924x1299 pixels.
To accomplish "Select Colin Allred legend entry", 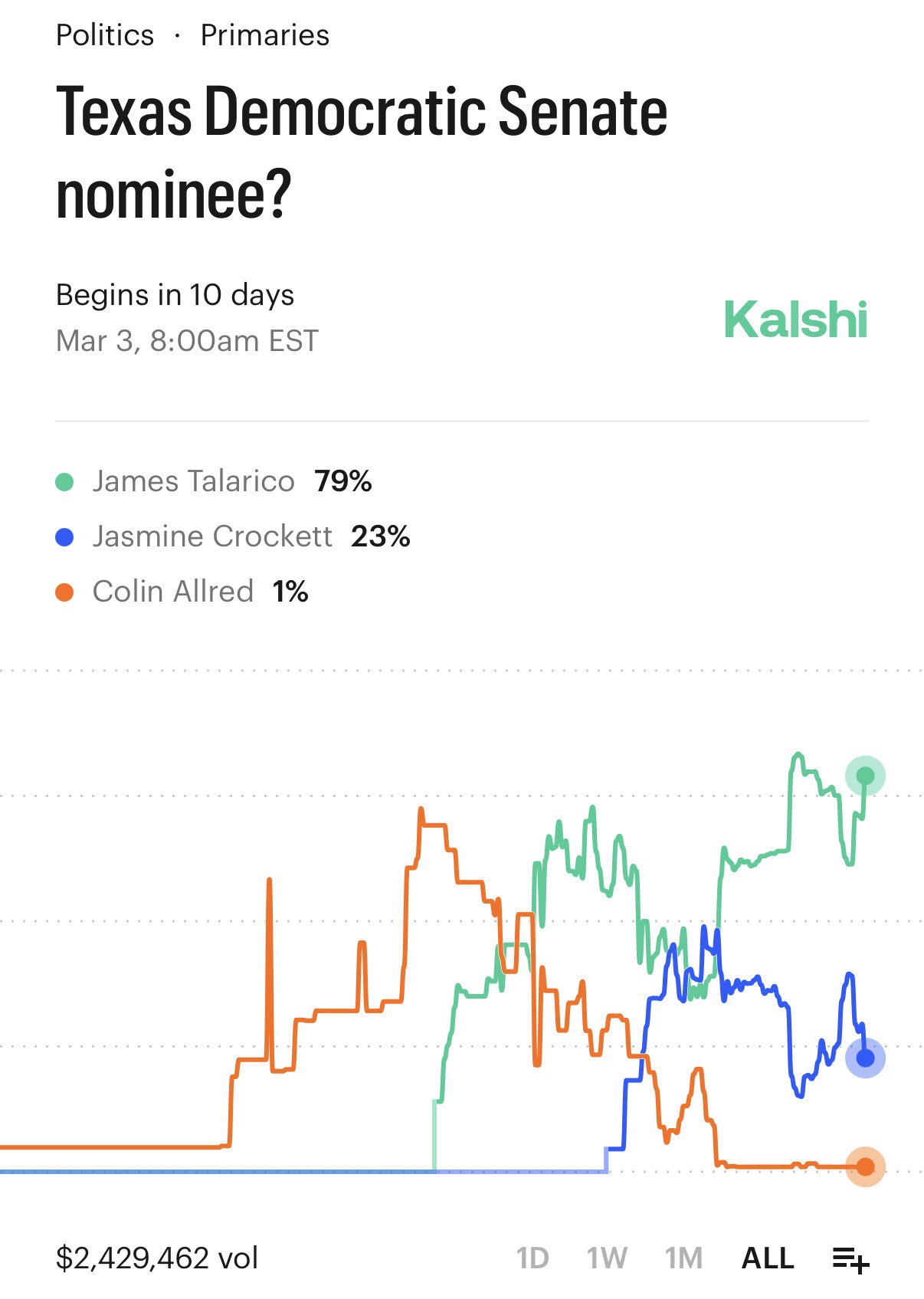I will tap(173, 592).
